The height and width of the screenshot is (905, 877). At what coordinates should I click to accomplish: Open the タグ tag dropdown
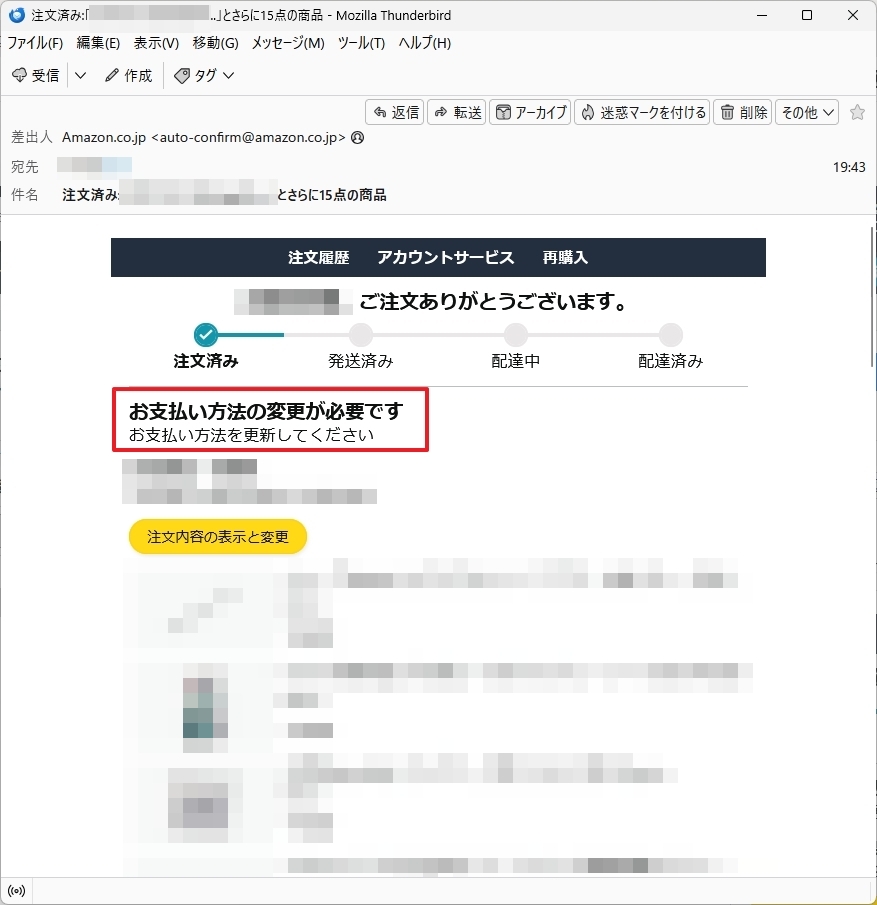(204, 75)
